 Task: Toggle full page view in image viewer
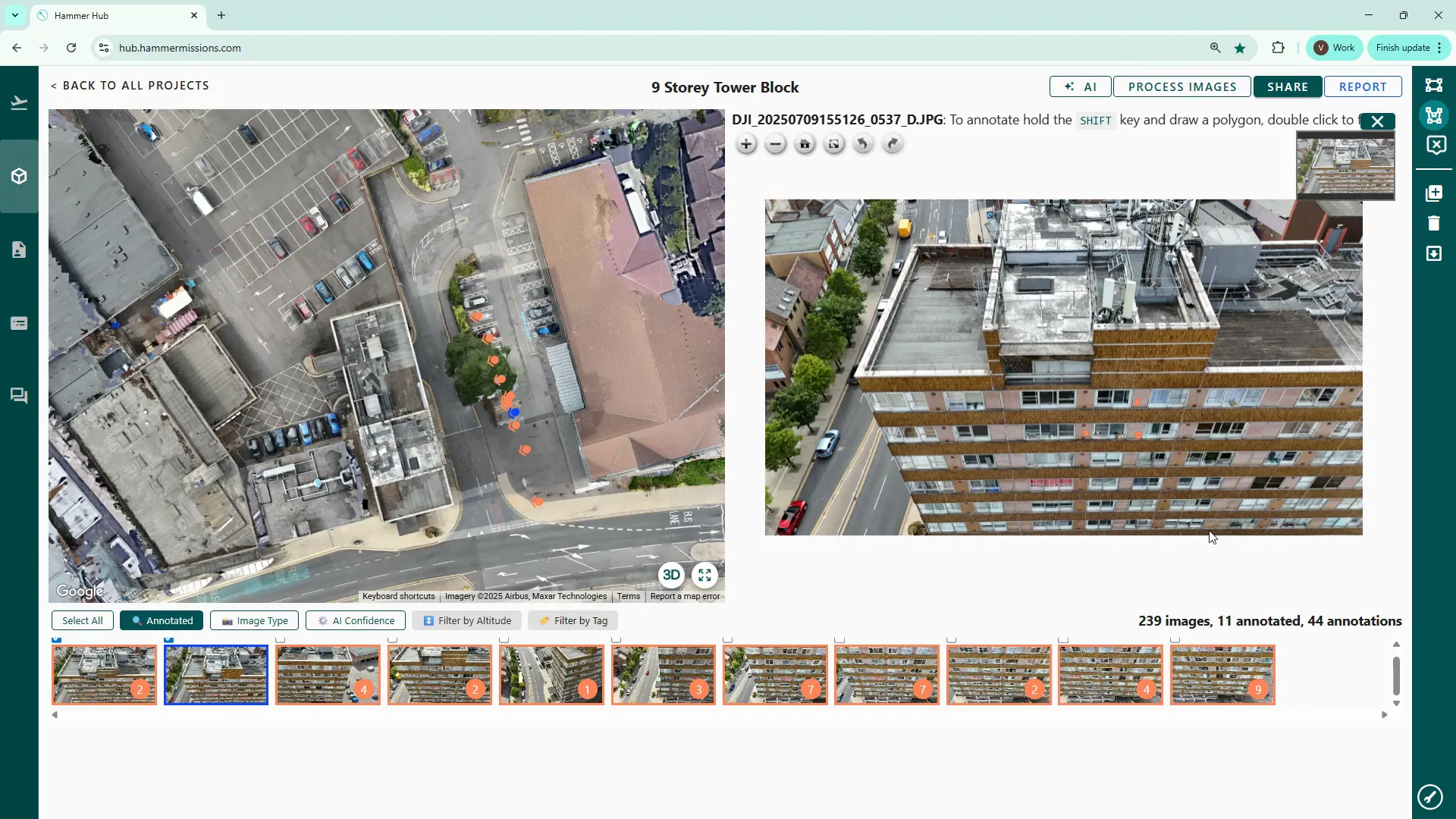833,144
